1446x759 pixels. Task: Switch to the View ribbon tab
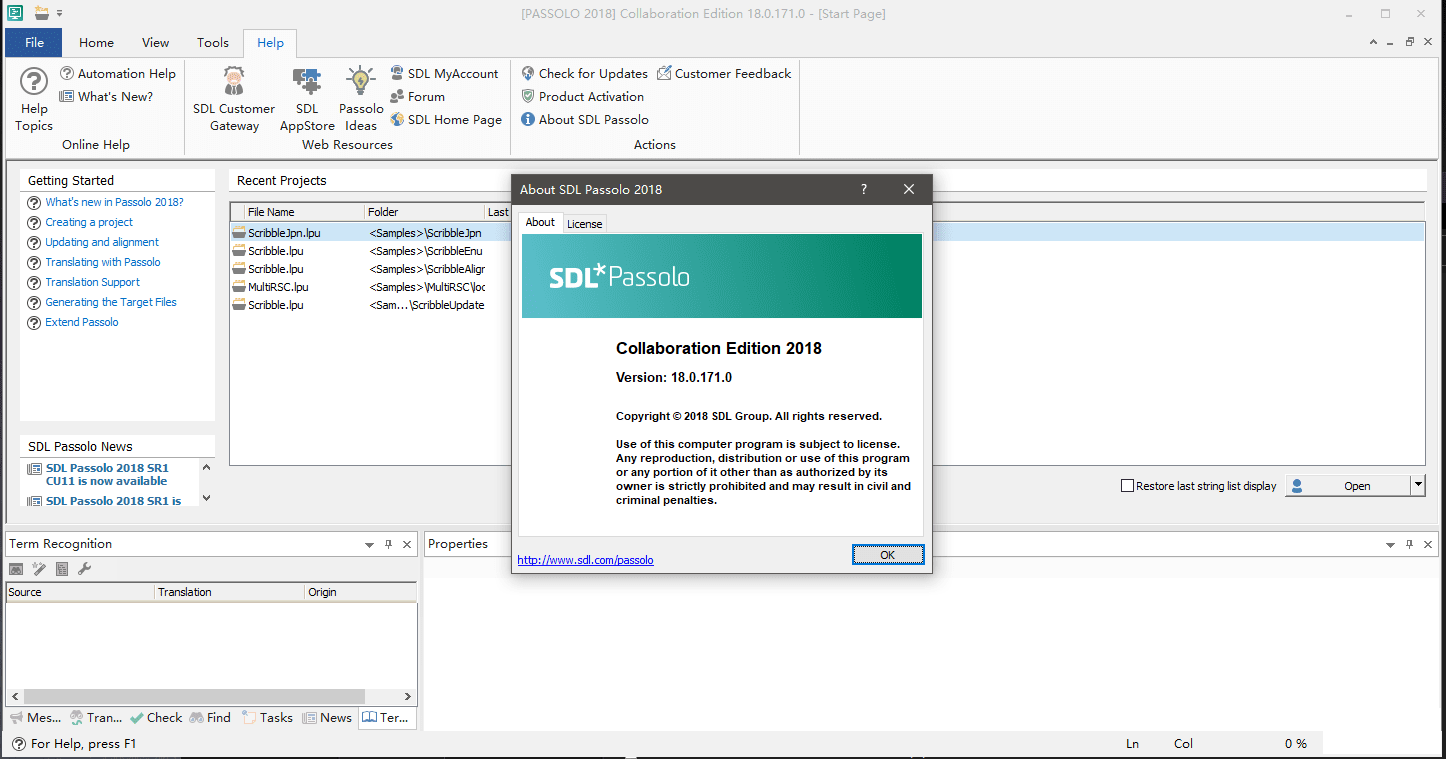[x=155, y=42]
